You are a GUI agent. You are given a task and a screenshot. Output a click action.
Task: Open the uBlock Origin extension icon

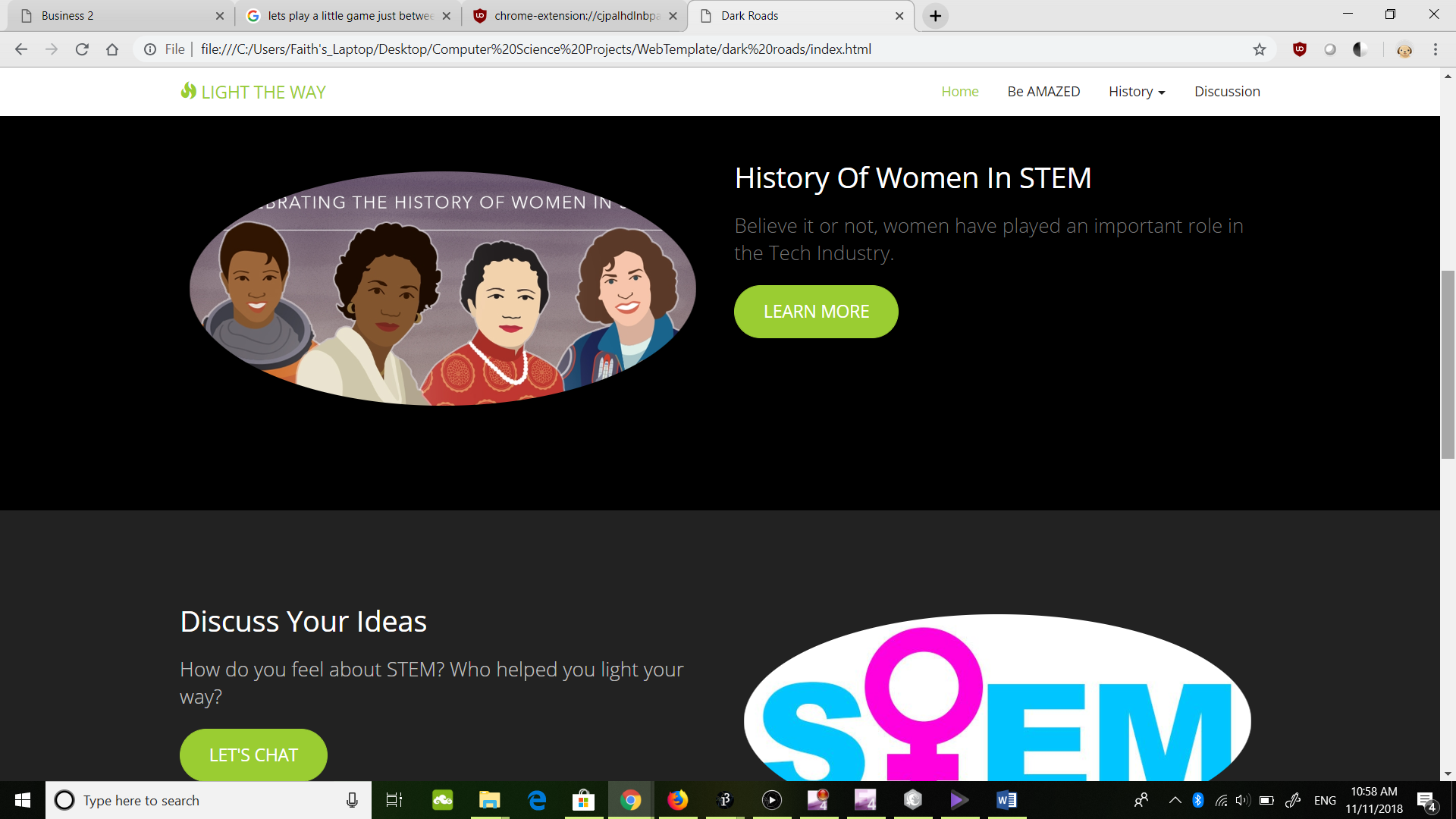point(1300,49)
